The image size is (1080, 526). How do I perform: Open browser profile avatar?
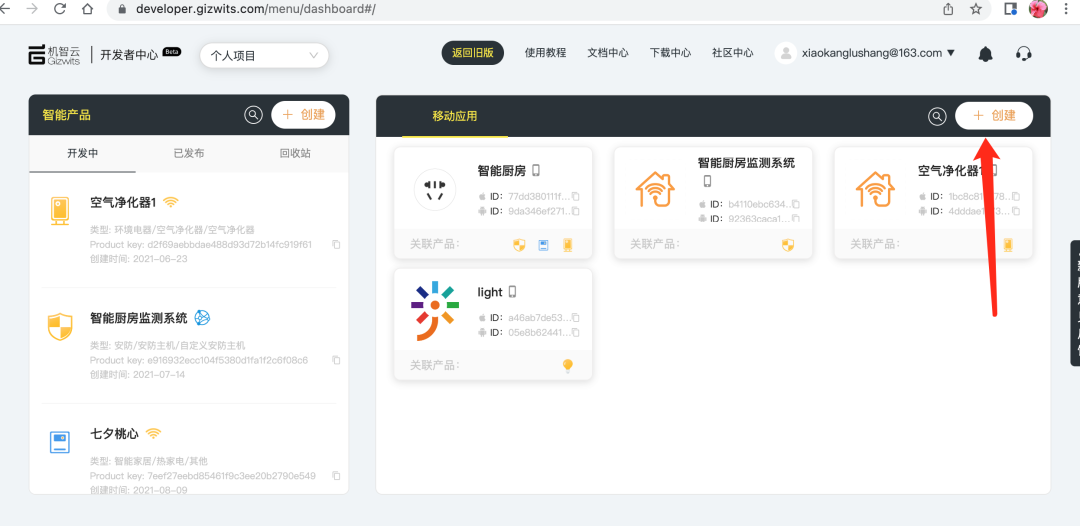pos(1038,9)
